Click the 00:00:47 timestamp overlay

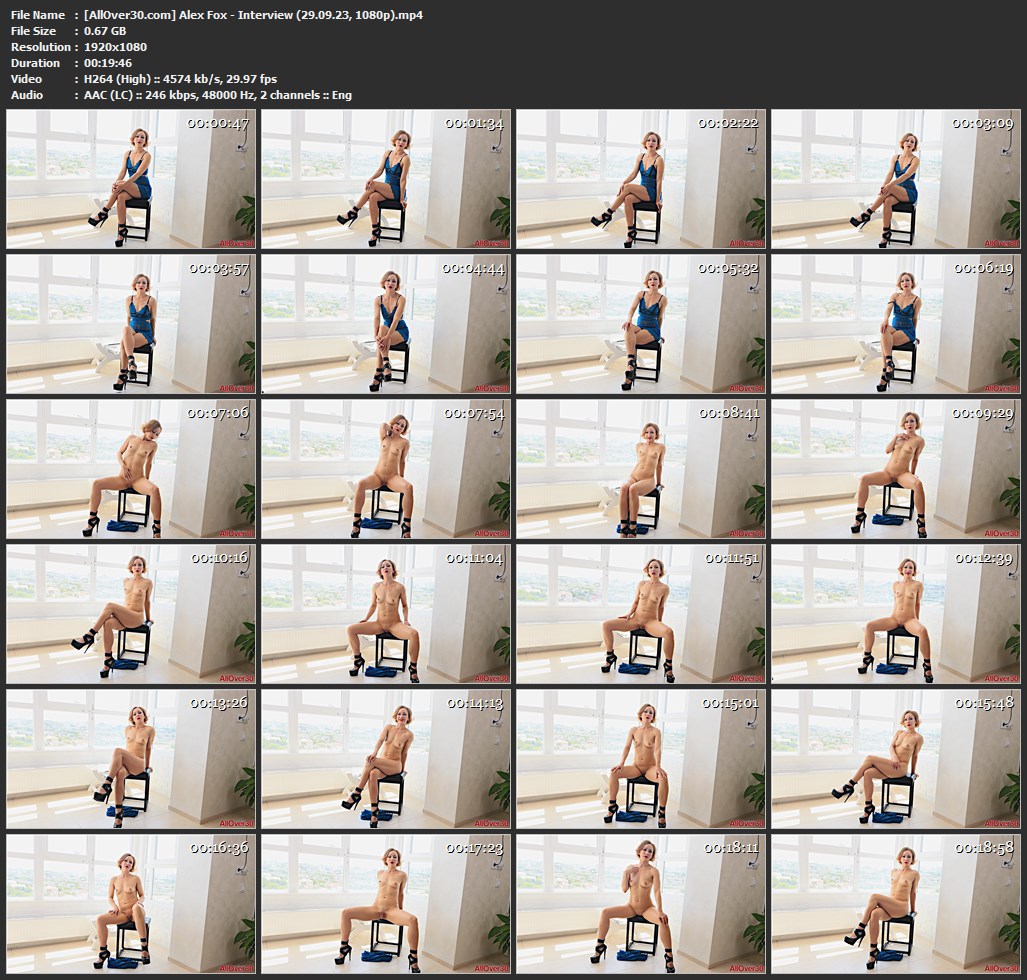(218, 124)
